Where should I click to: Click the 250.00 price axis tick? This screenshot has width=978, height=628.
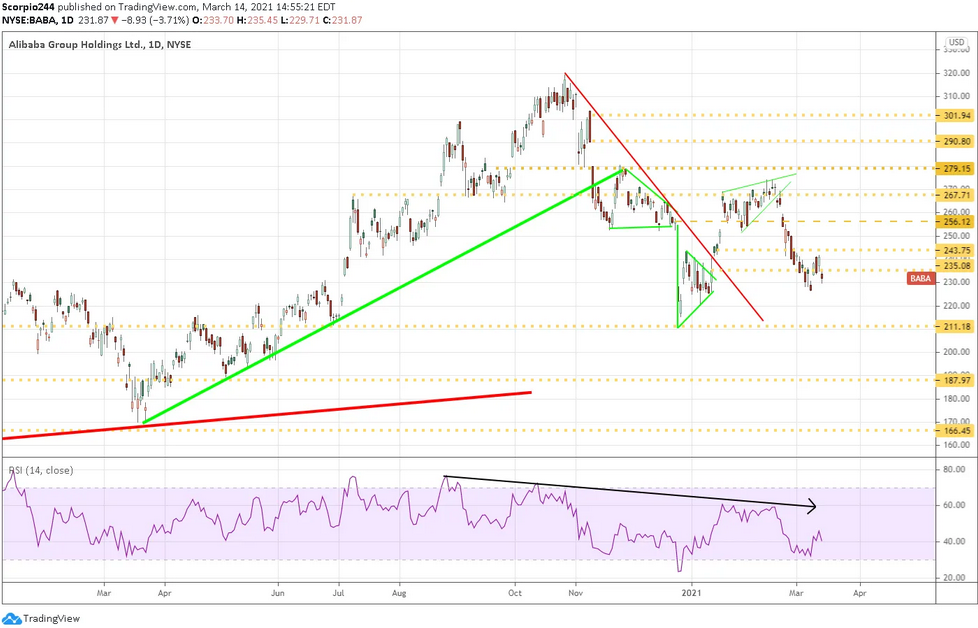pyautogui.click(x=957, y=236)
